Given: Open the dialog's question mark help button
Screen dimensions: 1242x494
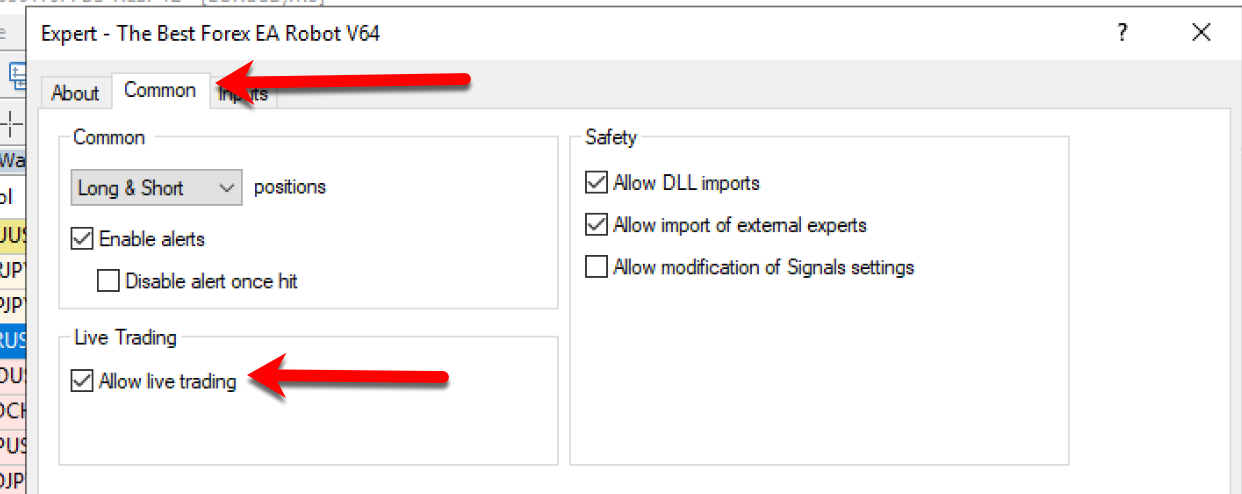Looking at the screenshot, I should click(x=1123, y=32).
